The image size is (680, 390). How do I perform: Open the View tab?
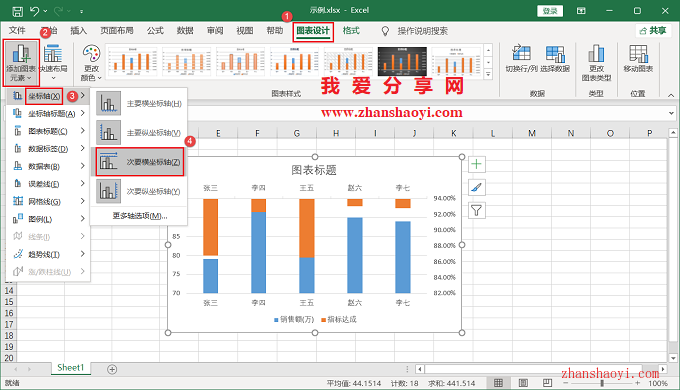point(245,31)
